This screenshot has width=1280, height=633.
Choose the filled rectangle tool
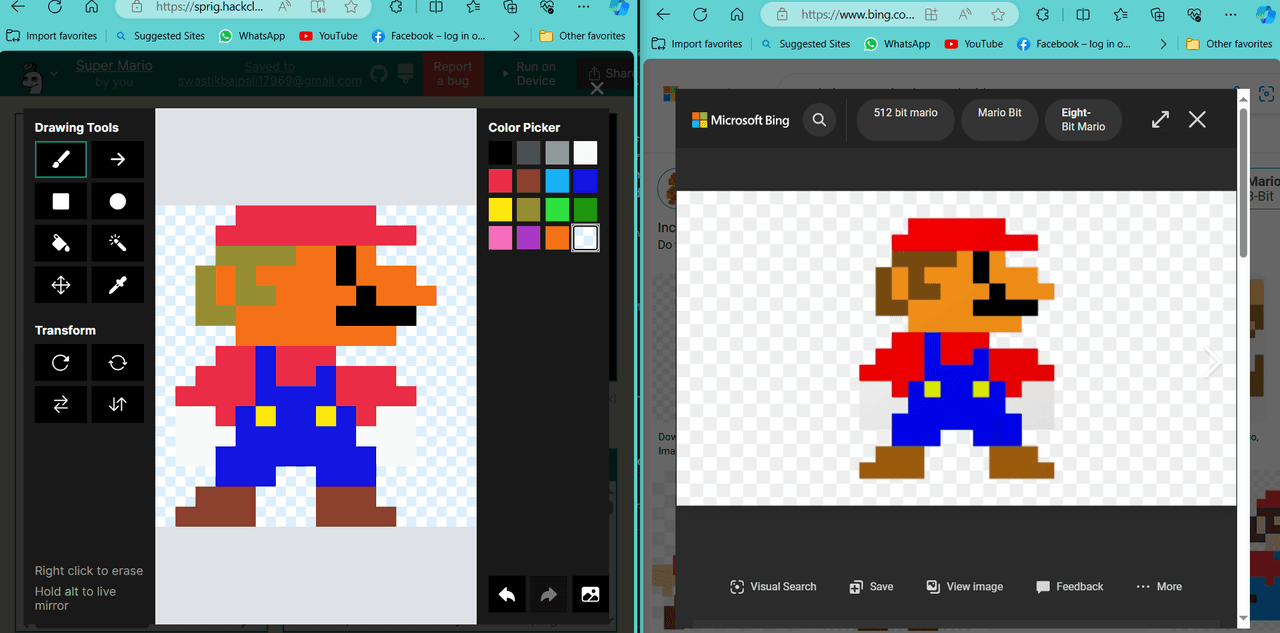tap(61, 201)
